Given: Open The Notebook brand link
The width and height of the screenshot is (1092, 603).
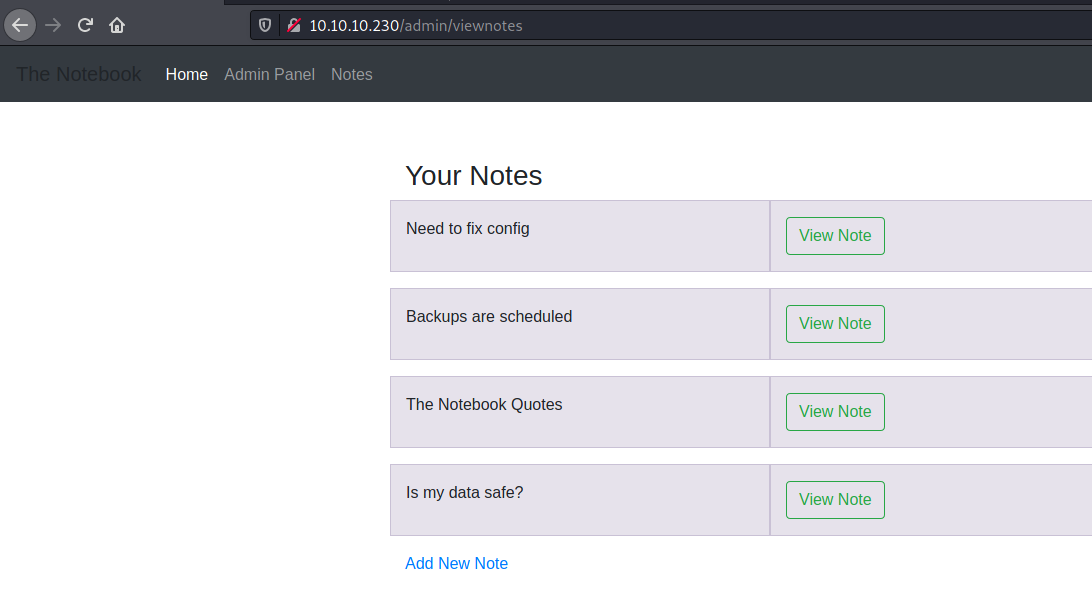Looking at the screenshot, I should click(79, 75).
